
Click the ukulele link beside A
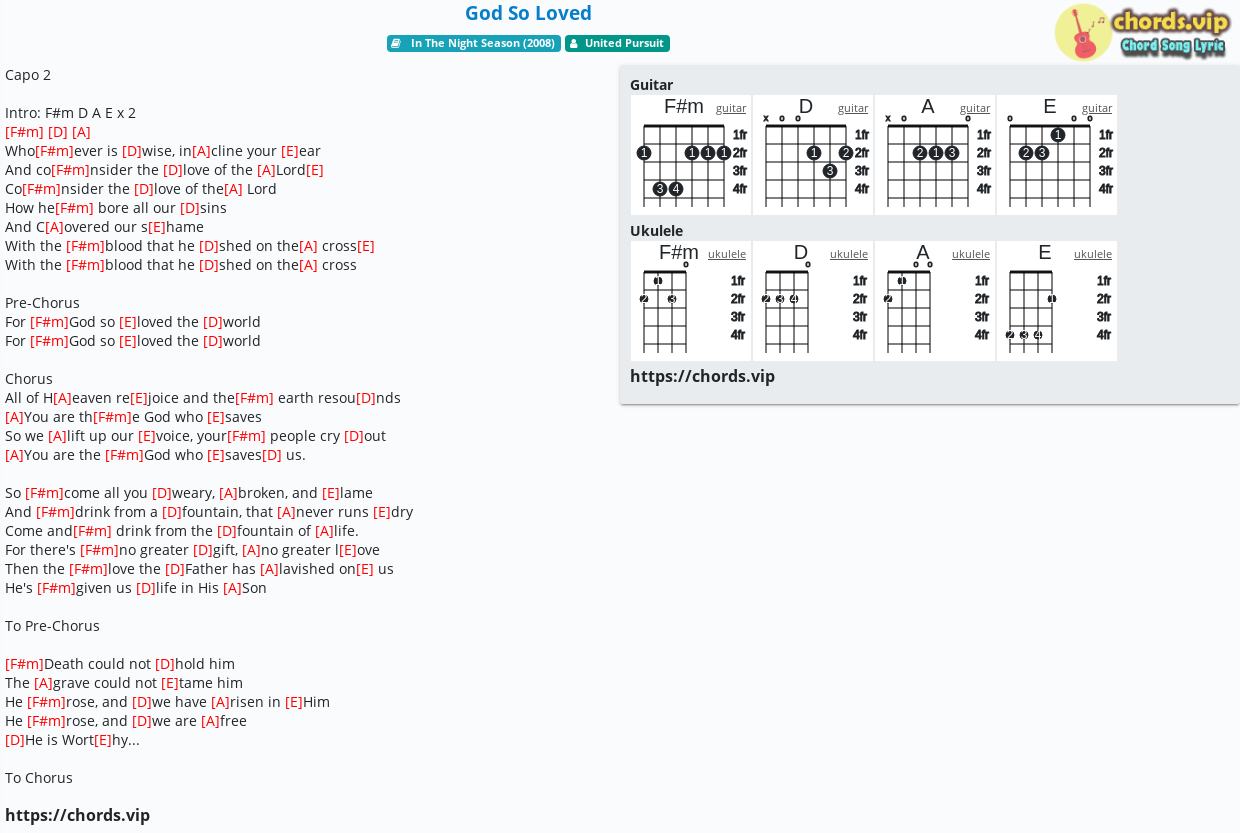(971, 254)
